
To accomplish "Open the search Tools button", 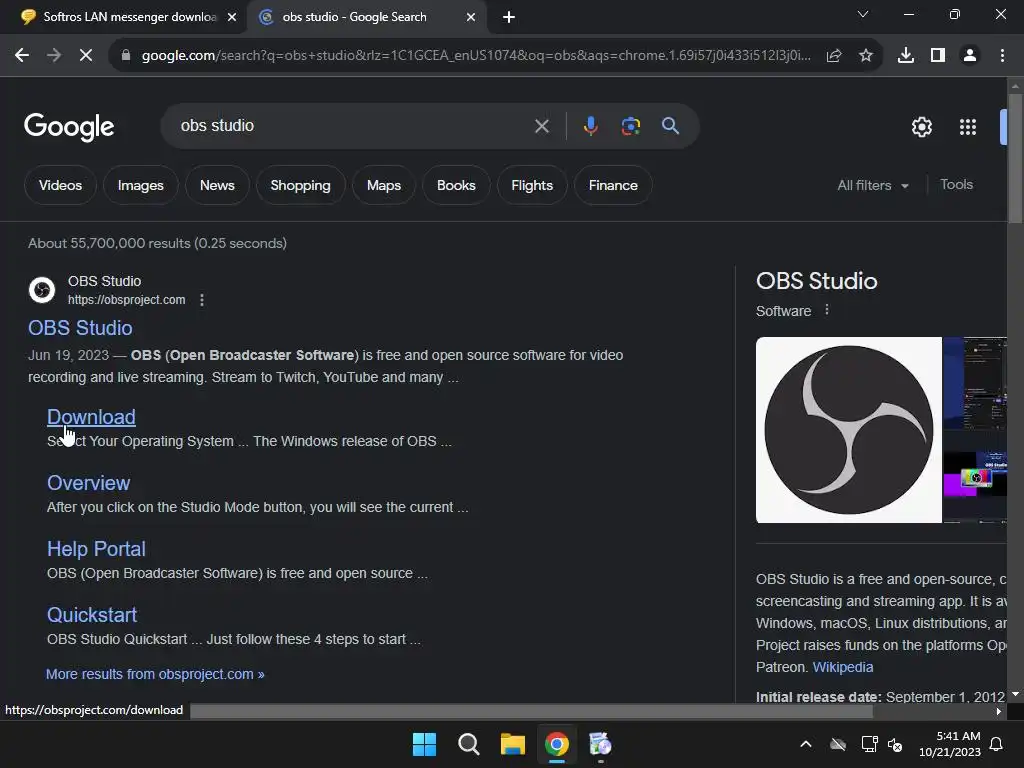I will [x=956, y=185].
